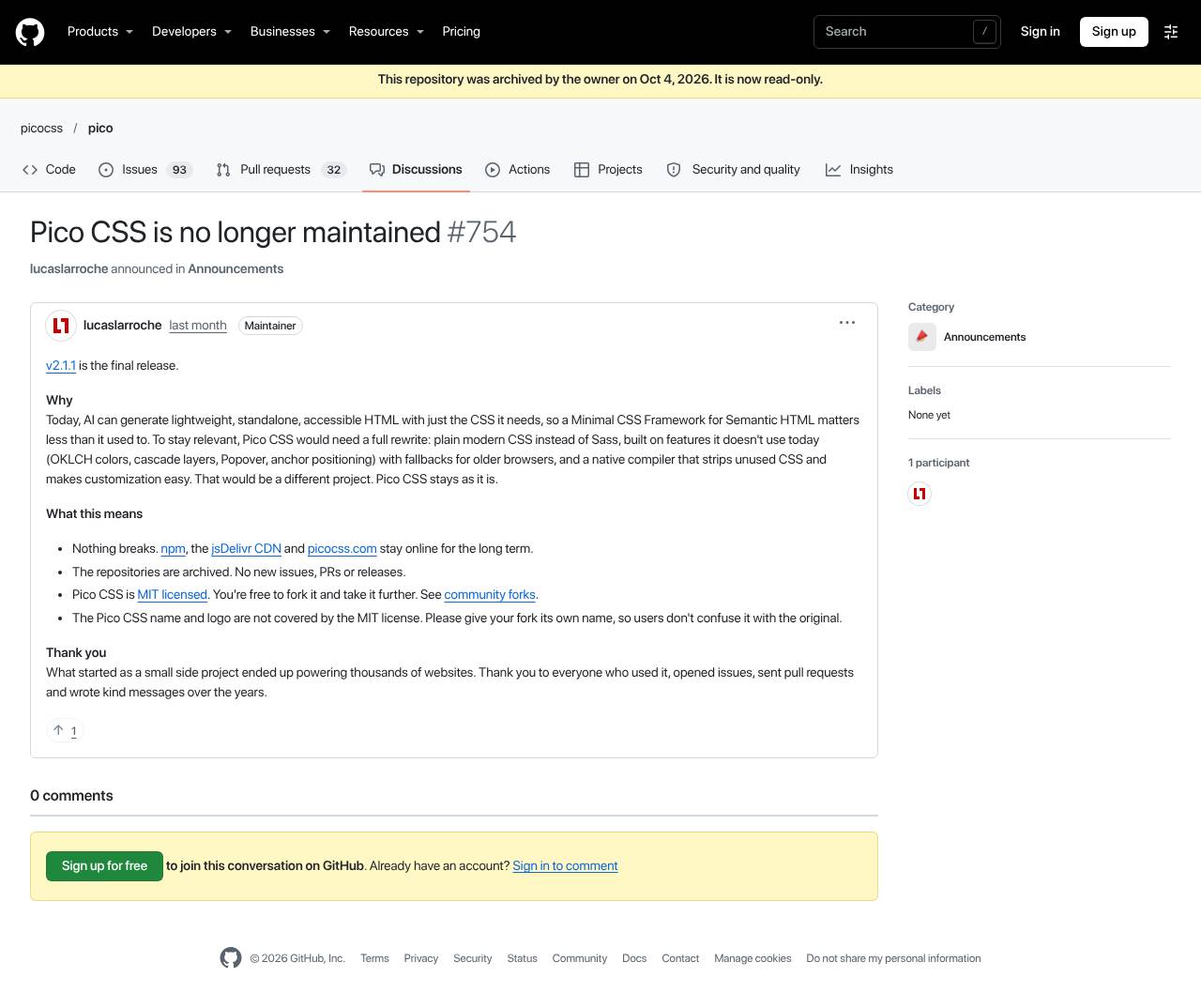Image resolution: width=1201 pixels, height=1008 pixels.
Task: Open Announcements category in sidebar
Action: coord(984,337)
